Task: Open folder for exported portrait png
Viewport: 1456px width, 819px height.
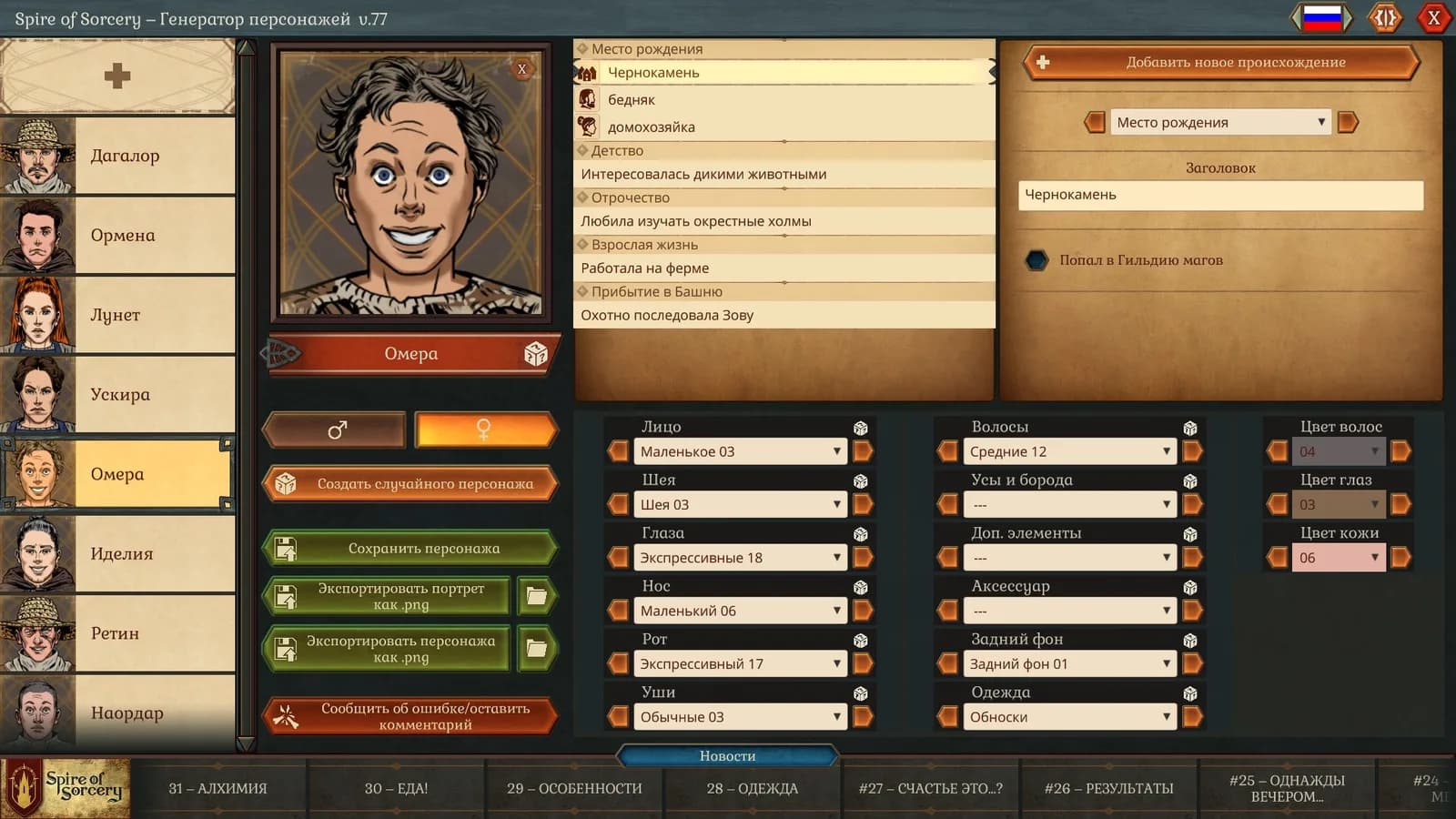Action: click(x=537, y=597)
